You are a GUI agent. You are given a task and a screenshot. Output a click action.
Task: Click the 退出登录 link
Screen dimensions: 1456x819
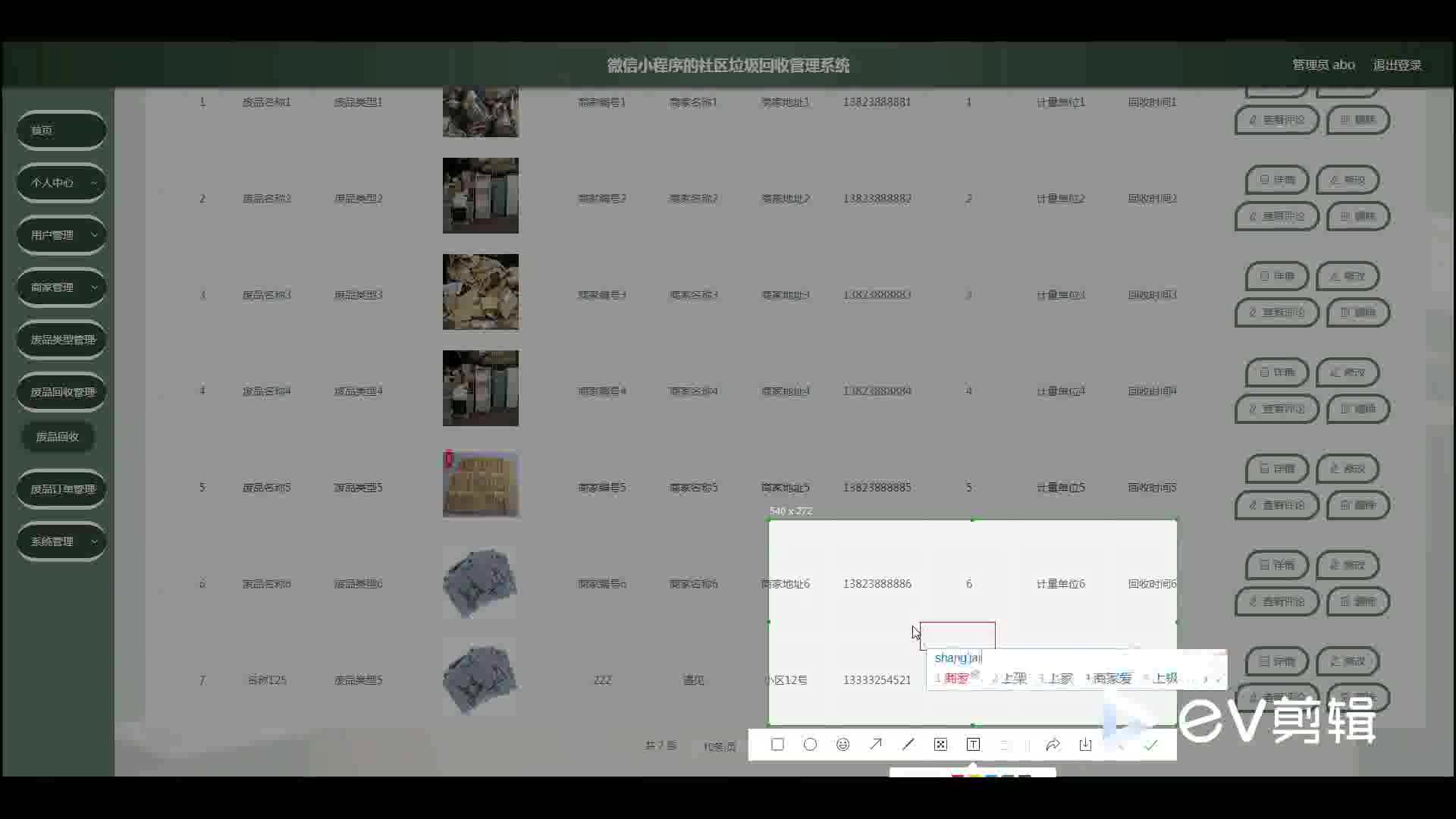(x=1397, y=65)
